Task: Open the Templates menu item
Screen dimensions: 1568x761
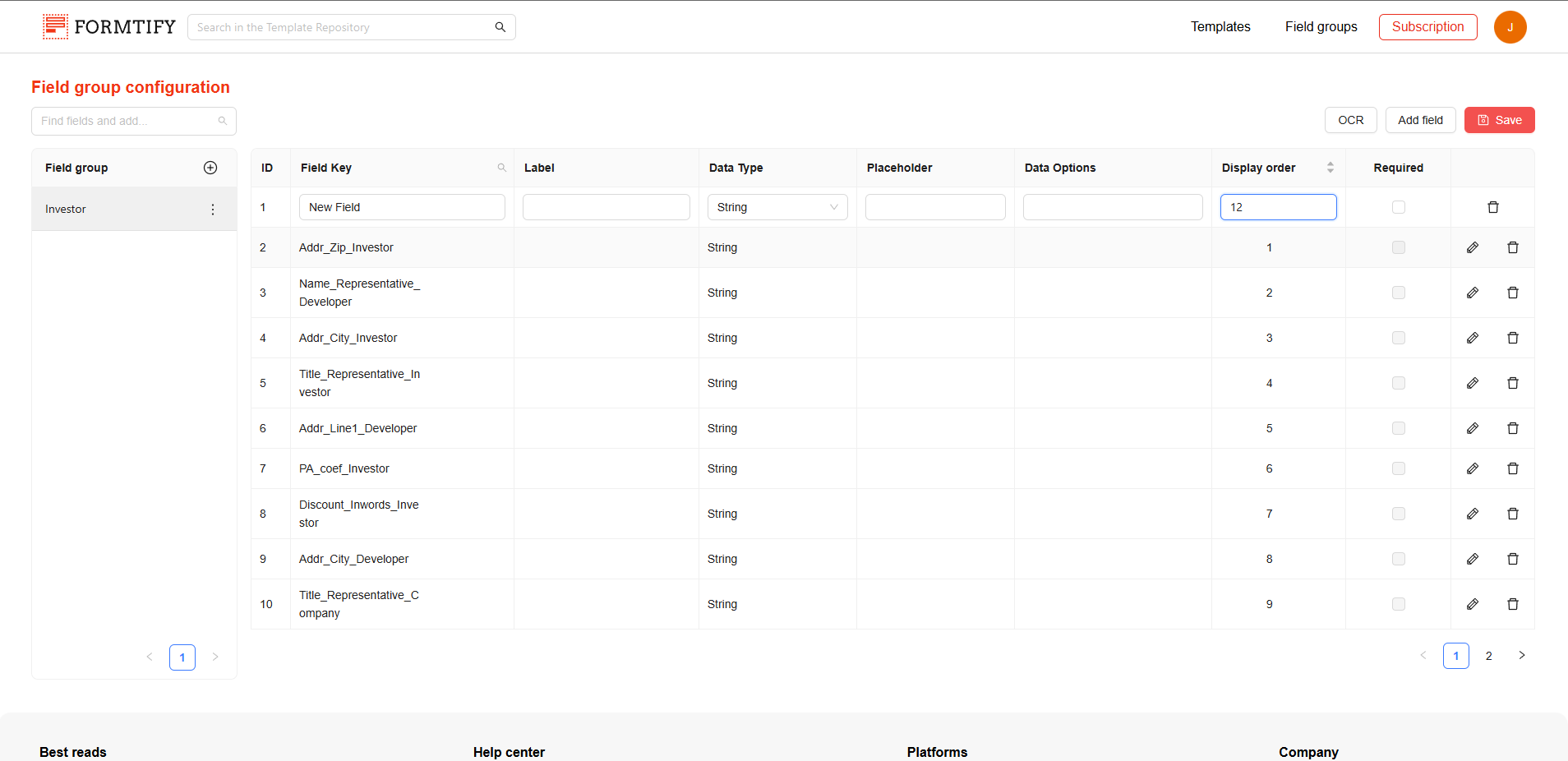Action: [1220, 27]
